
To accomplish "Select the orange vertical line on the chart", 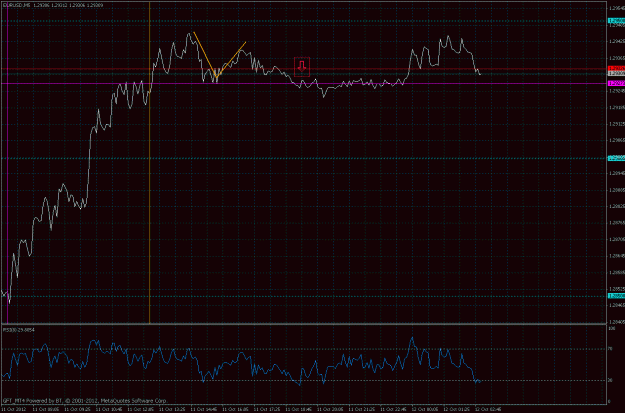I will [149, 162].
